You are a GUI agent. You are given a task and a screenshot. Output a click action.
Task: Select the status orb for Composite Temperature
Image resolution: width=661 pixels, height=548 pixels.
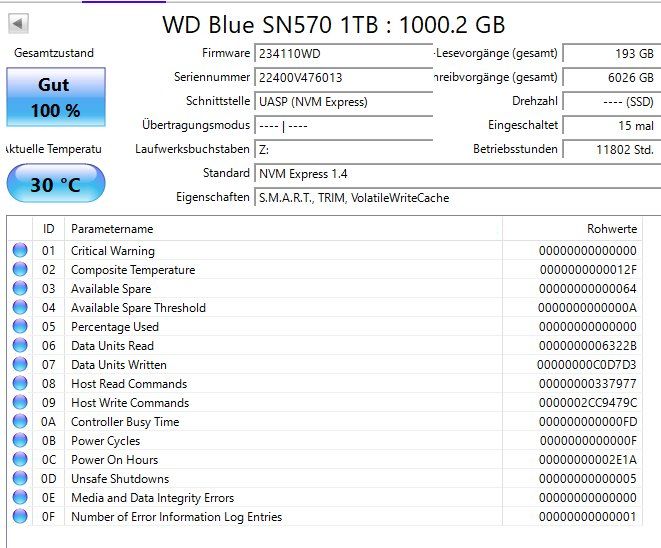20,269
